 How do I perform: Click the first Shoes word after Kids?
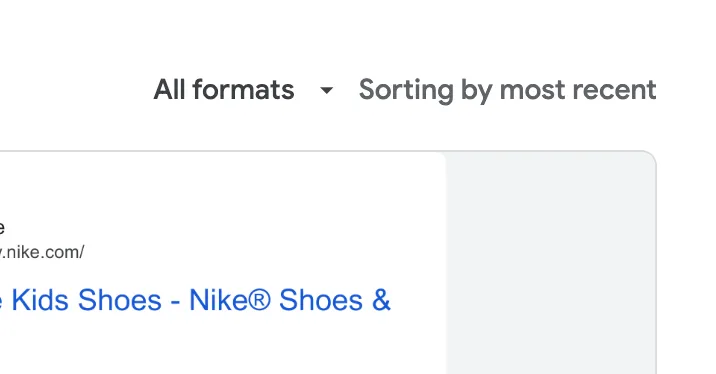[120, 300]
